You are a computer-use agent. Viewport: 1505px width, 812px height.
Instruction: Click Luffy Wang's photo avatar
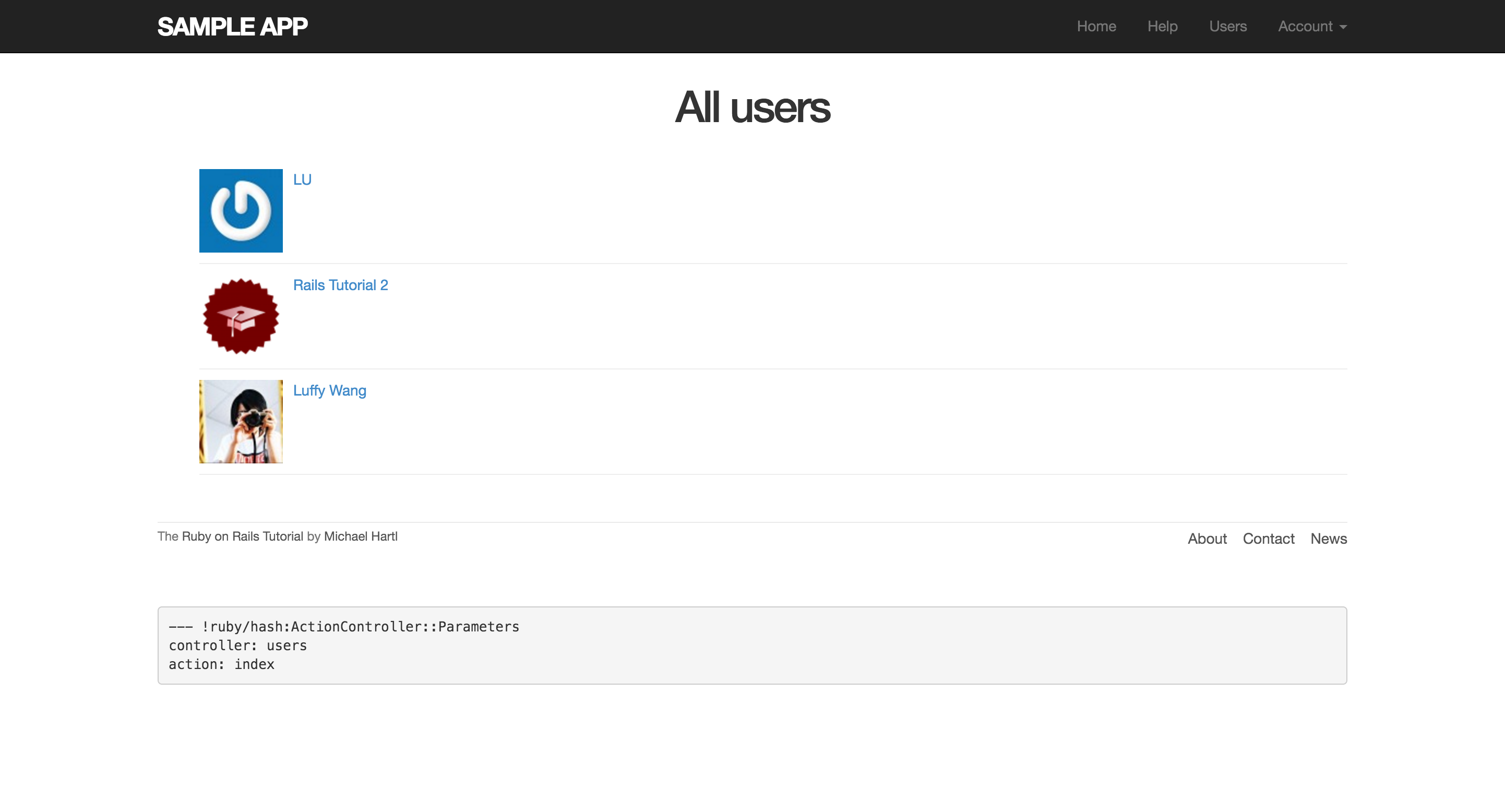pos(241,421)
